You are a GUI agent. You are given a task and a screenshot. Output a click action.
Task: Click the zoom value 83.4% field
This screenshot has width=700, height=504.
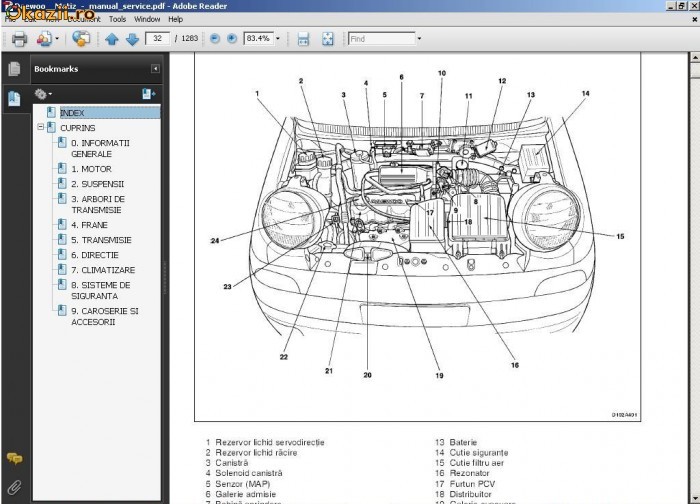point(258,38)
